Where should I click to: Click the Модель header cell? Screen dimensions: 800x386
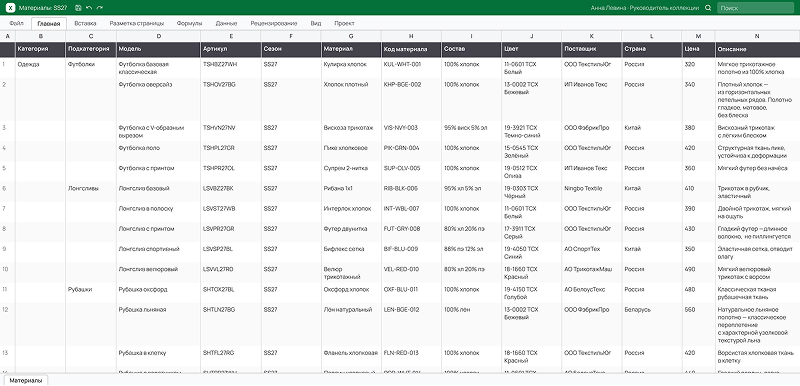tap(159, 49)
